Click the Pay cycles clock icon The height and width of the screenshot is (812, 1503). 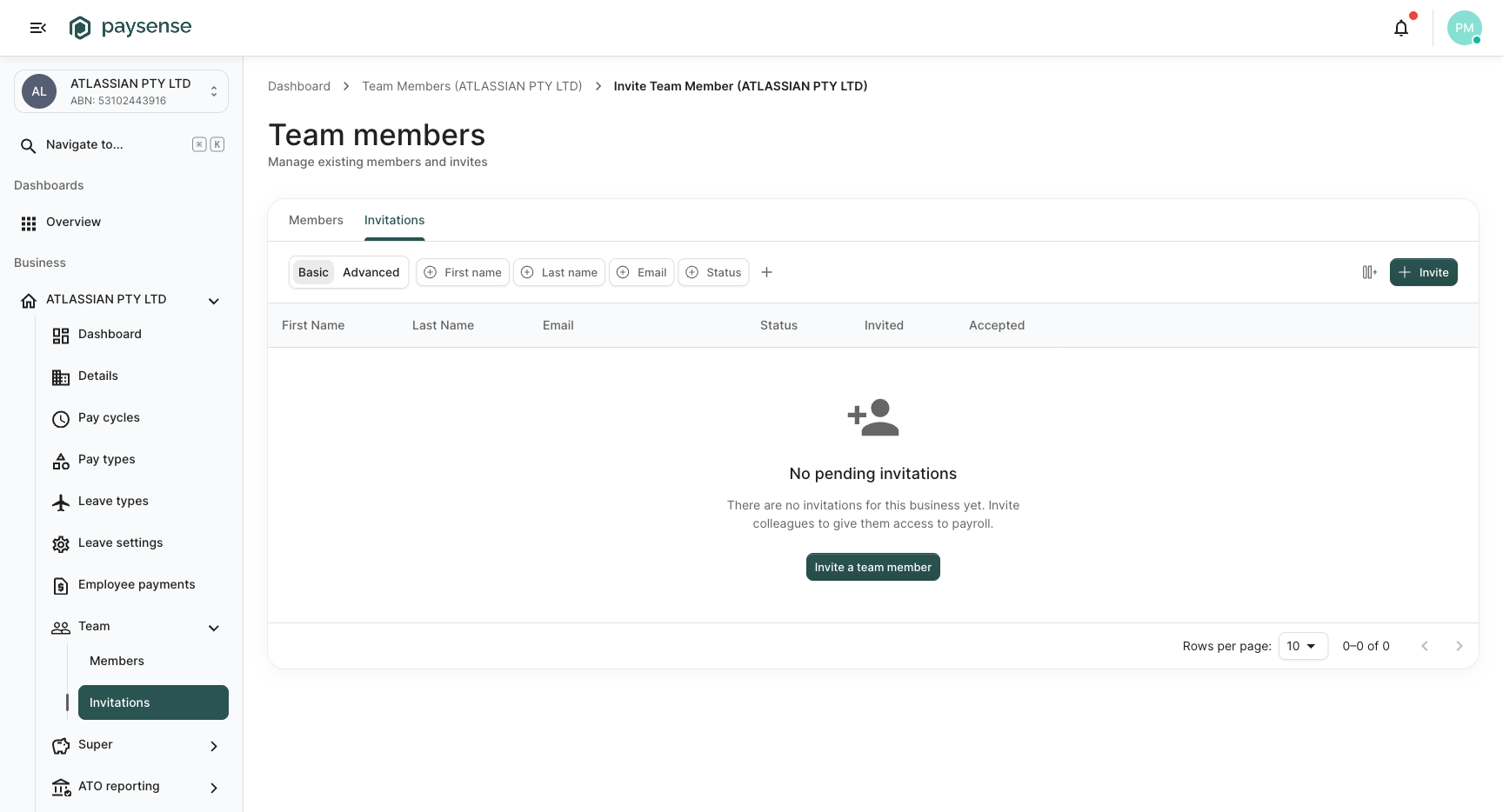click(x=61, y=418)
